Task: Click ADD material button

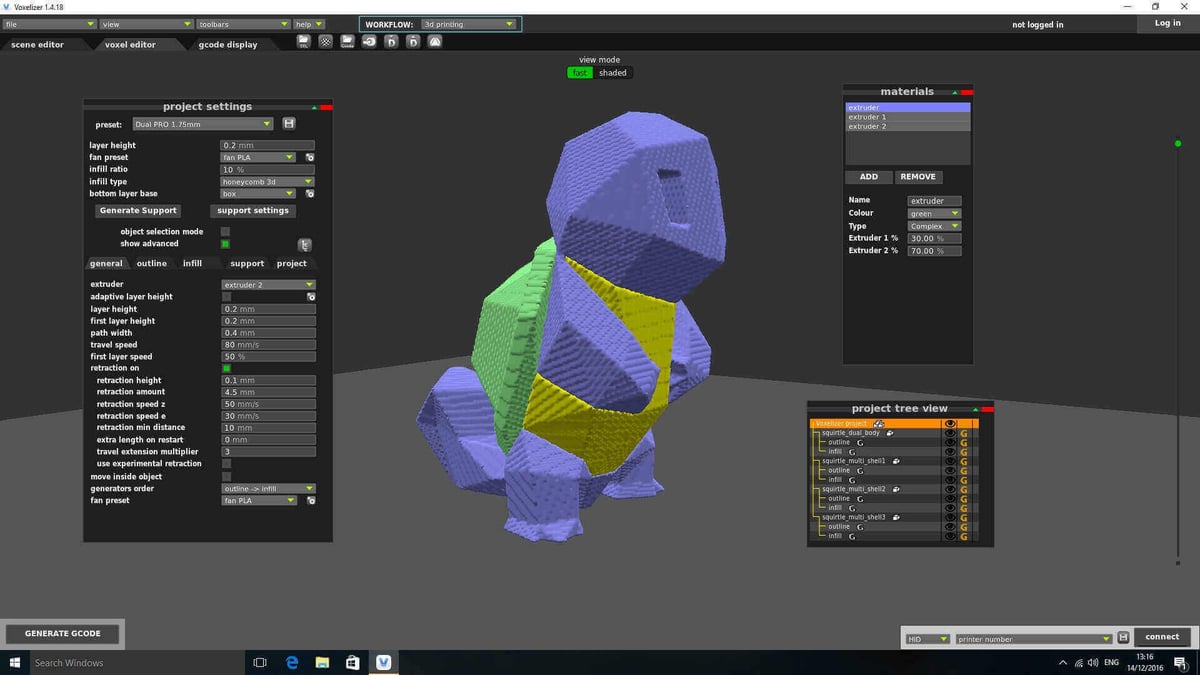Action: (869, 177)
